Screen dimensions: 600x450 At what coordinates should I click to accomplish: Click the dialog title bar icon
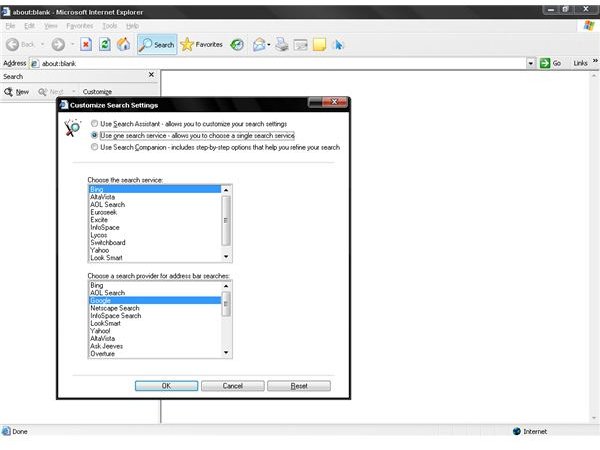64,105
